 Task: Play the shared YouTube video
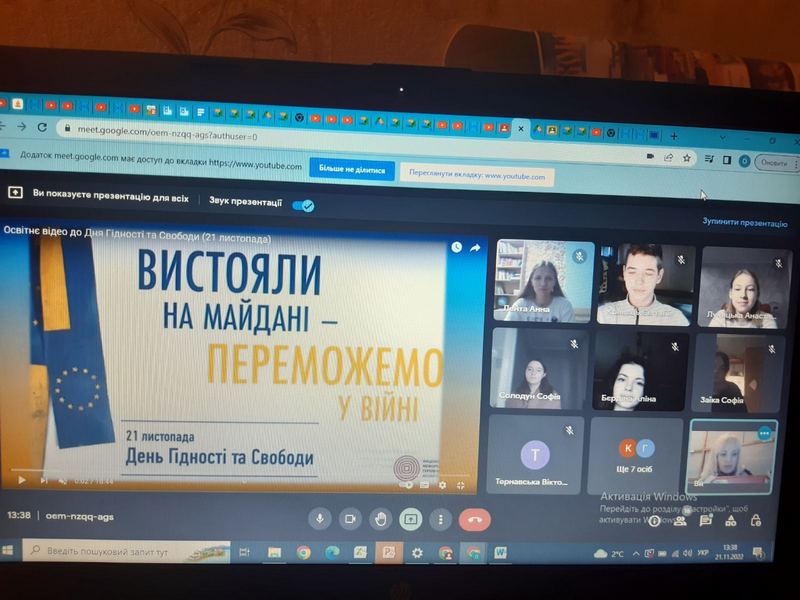coord(21,480)
